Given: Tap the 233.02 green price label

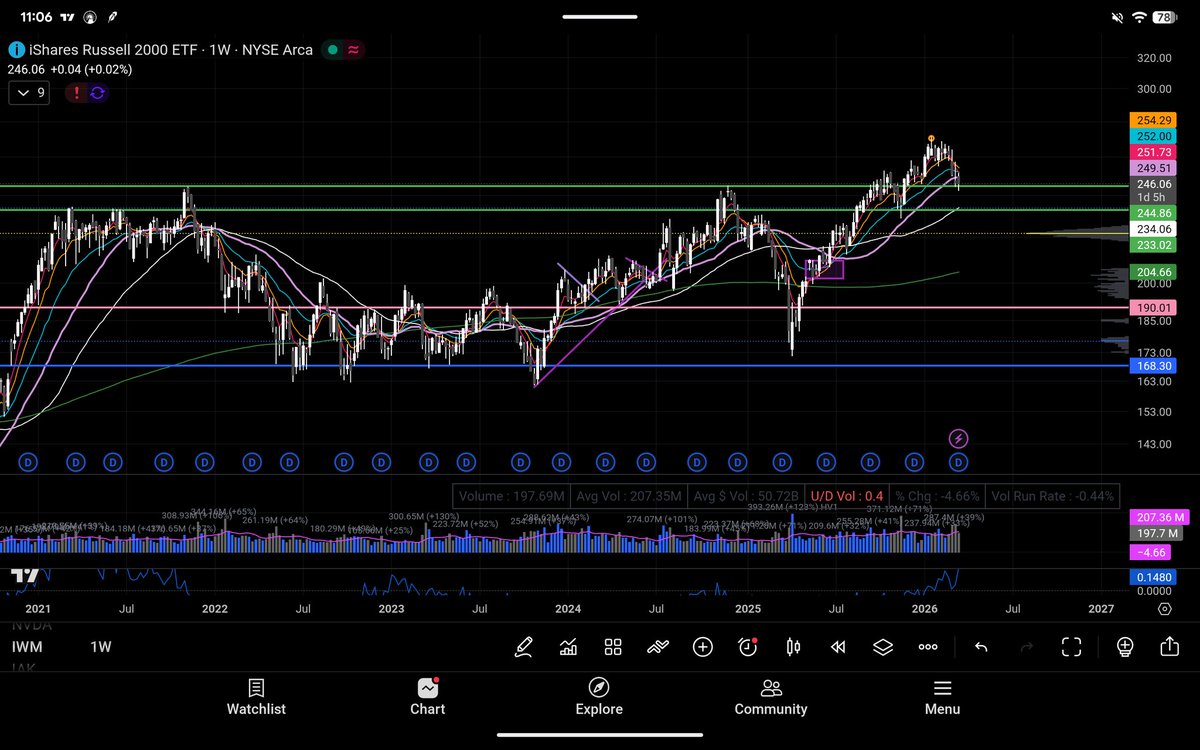Looking at the screenshot, I should [x=1154, y=245].
